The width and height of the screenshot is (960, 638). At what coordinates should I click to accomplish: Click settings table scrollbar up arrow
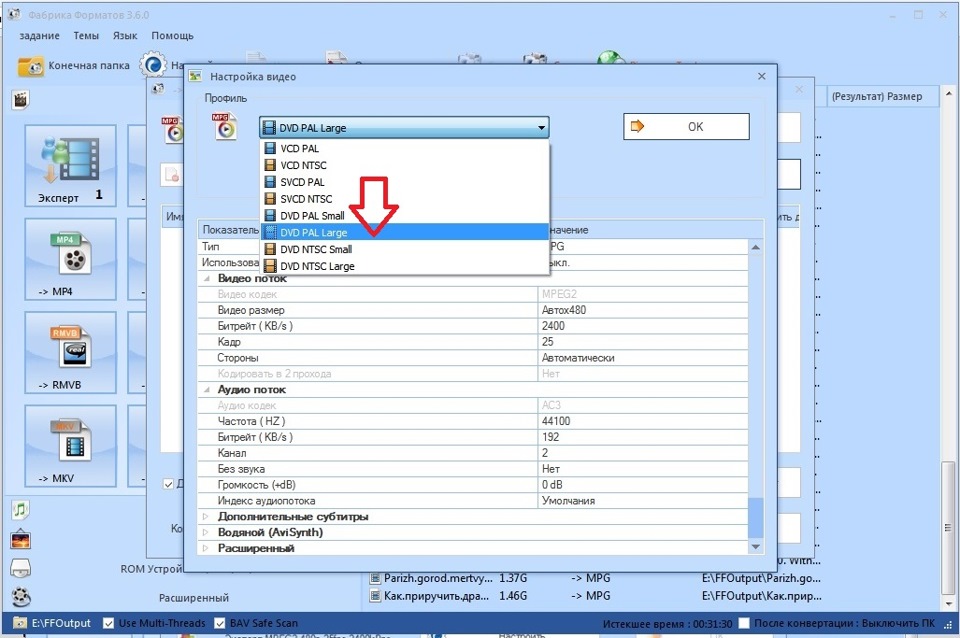[756, 247]
